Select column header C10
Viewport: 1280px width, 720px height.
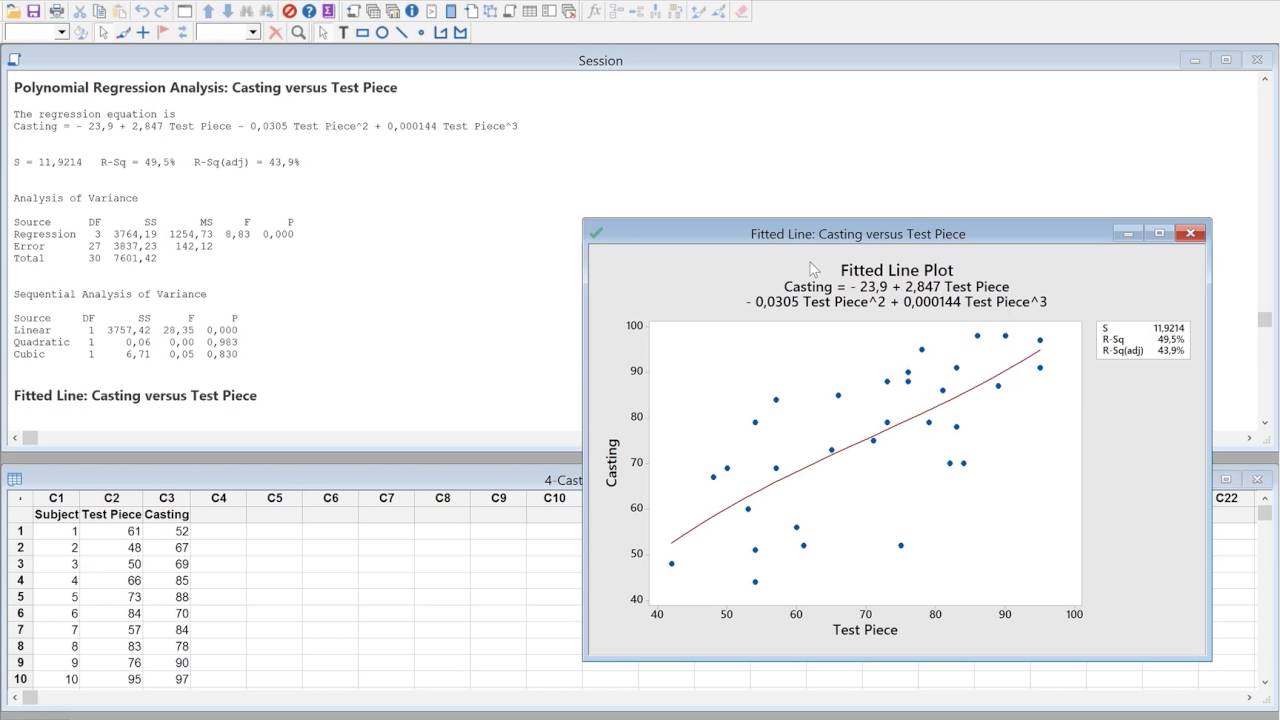[x=554, y=498]
